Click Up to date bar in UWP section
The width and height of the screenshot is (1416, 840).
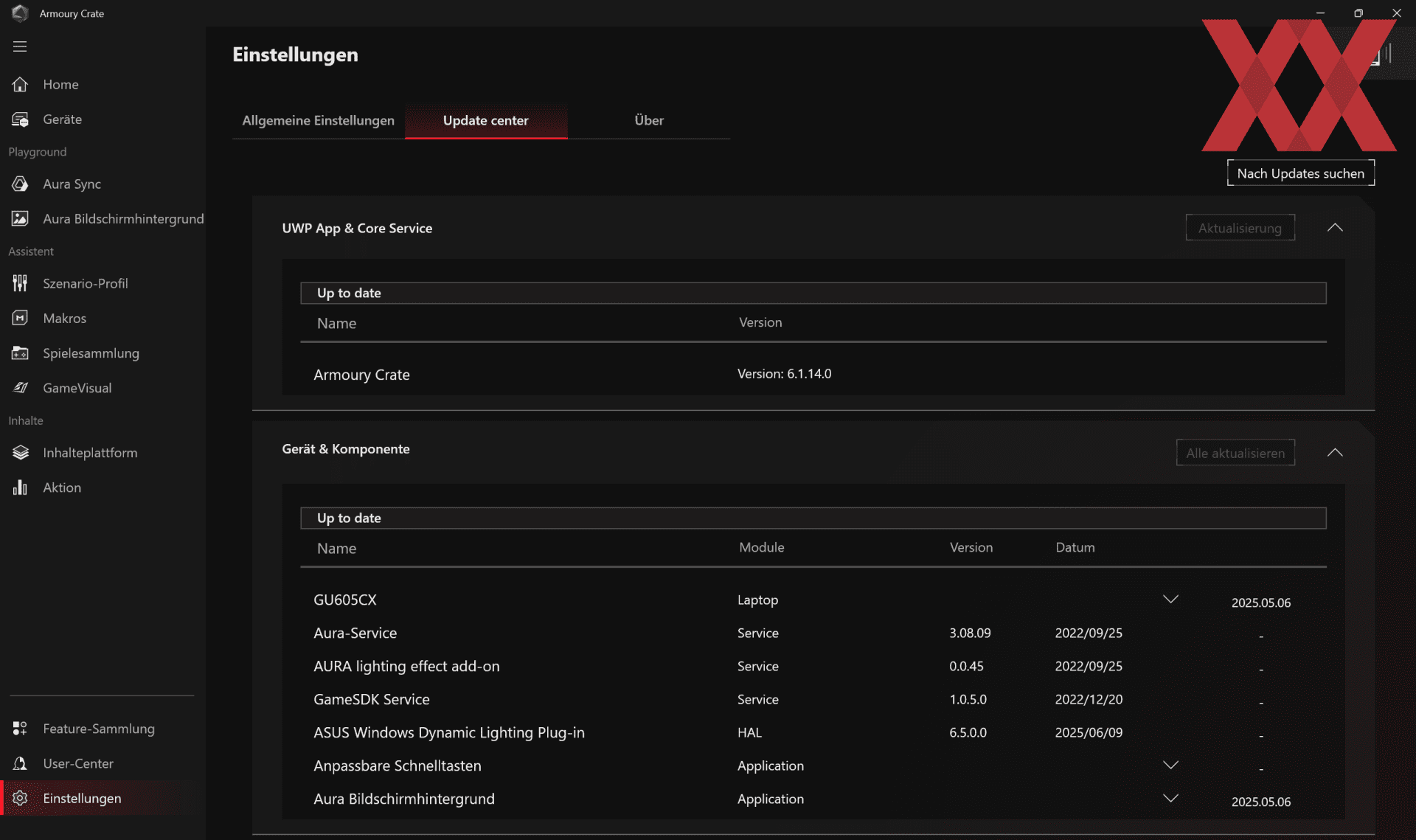813,293
